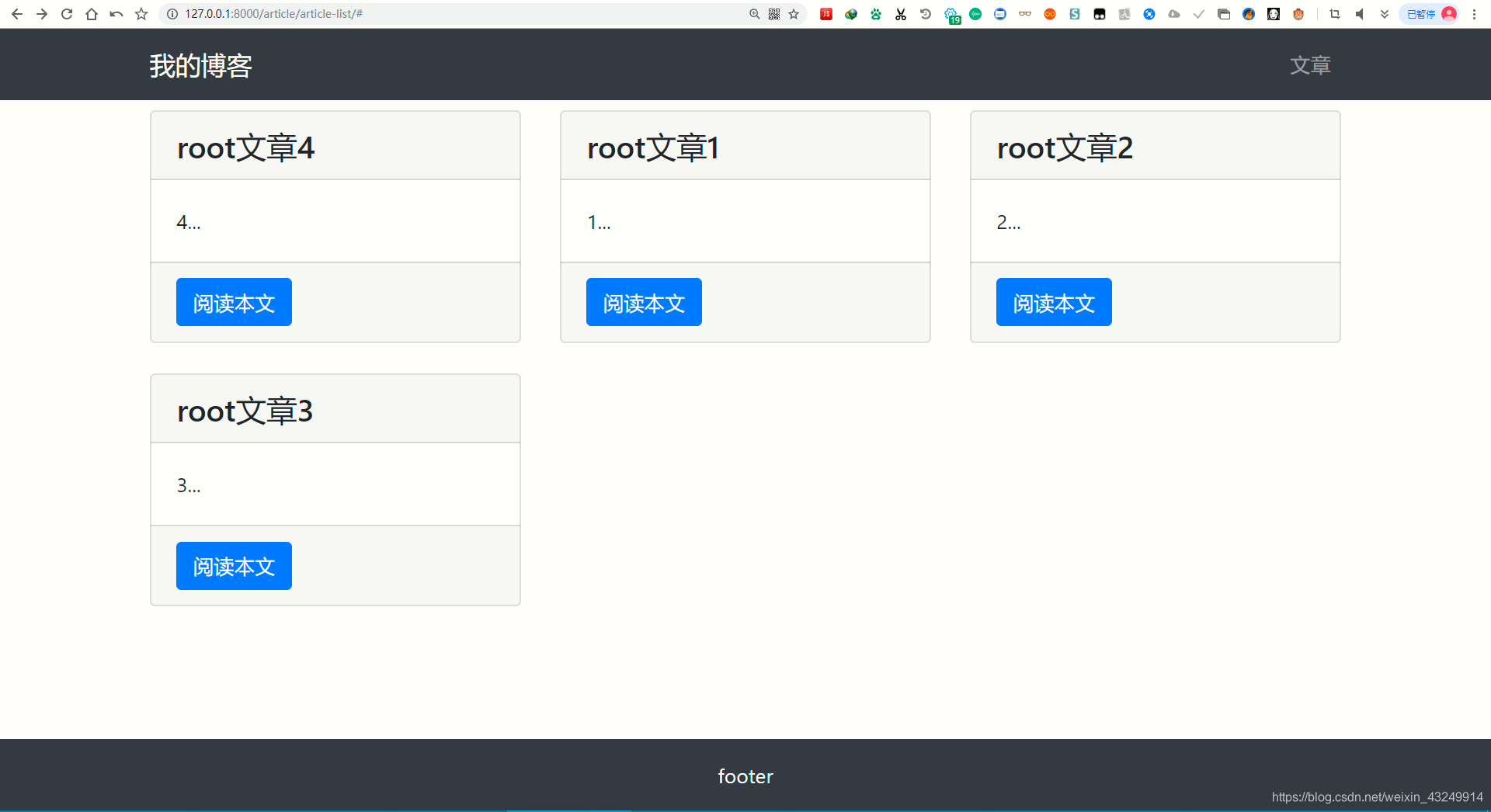Click the eyeglasses extension icon
Image resolution: width=1491 pixels, height=812 pixels.
(1025, 14)
